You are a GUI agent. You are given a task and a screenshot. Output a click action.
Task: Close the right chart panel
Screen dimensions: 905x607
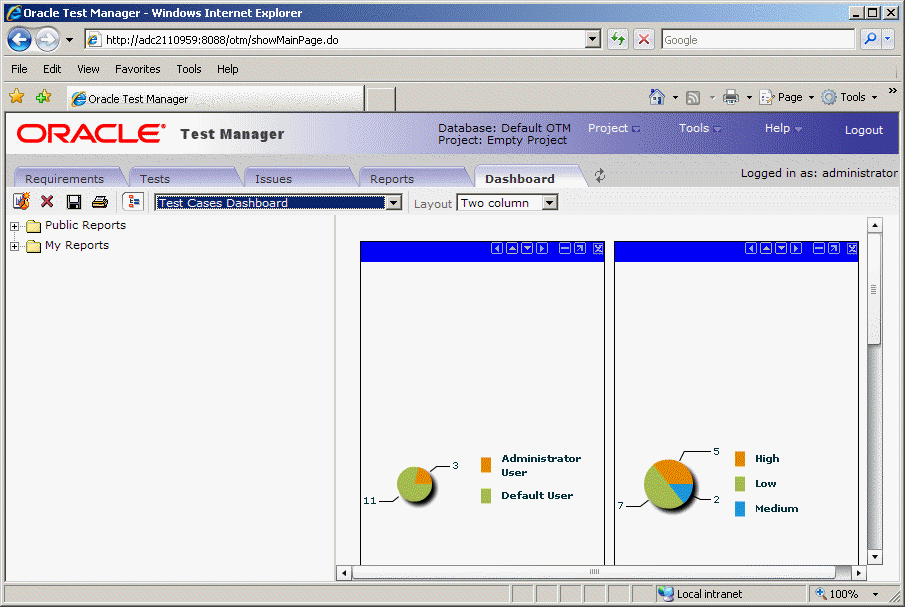[x=852, y=248]
